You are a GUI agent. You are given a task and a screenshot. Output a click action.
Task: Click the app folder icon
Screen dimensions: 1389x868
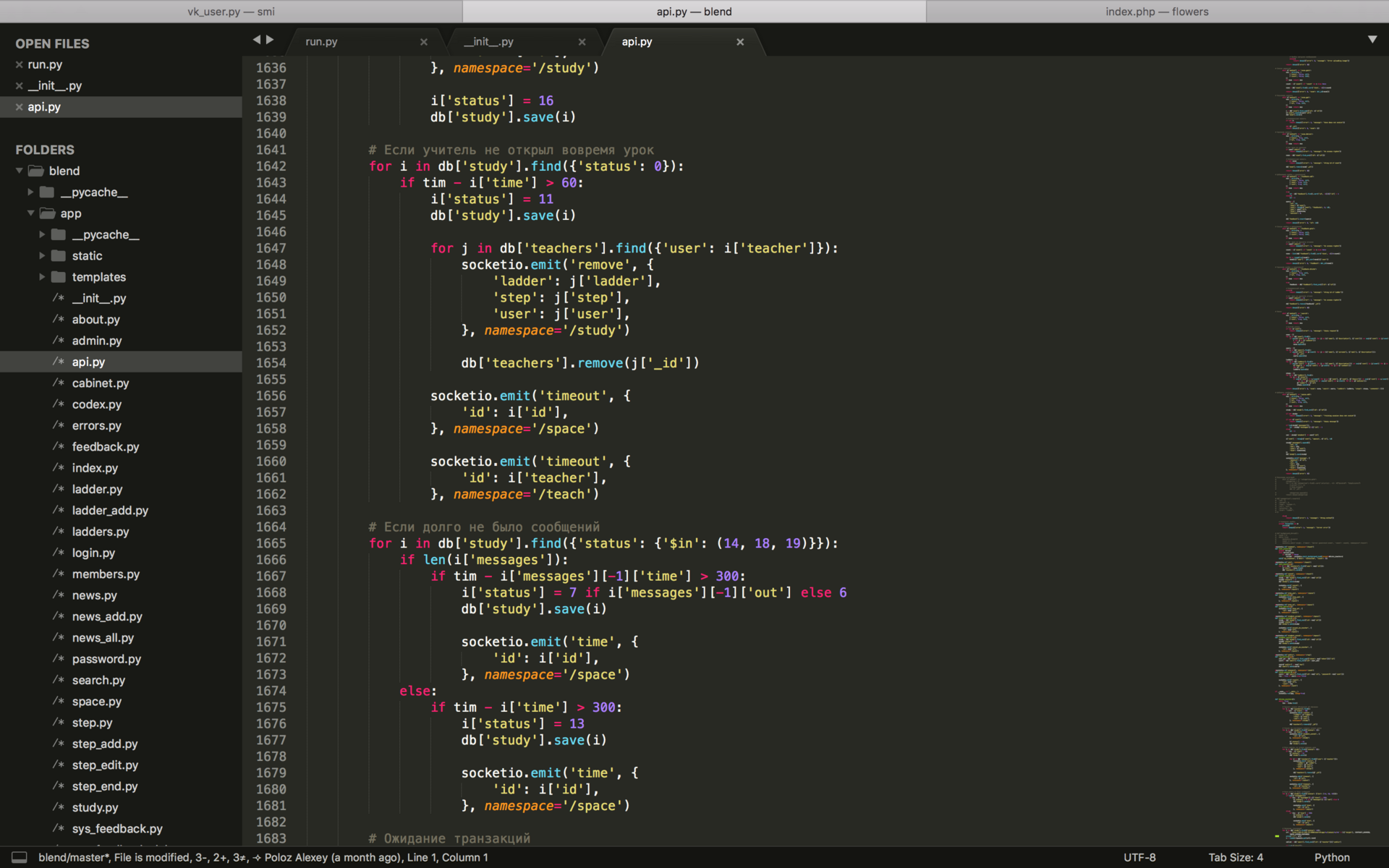point(48,213)
